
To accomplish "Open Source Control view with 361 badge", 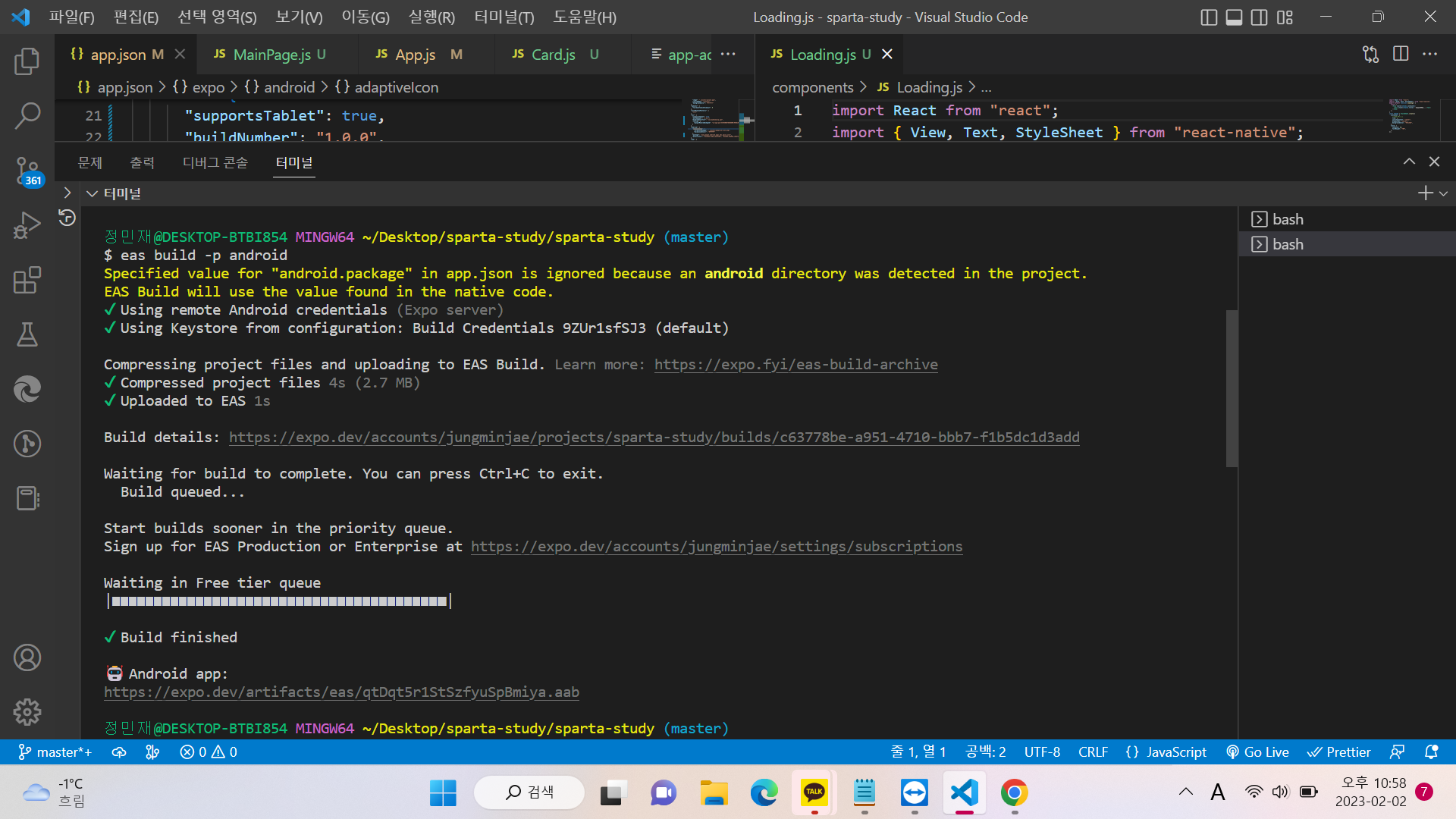I will 27,171.
